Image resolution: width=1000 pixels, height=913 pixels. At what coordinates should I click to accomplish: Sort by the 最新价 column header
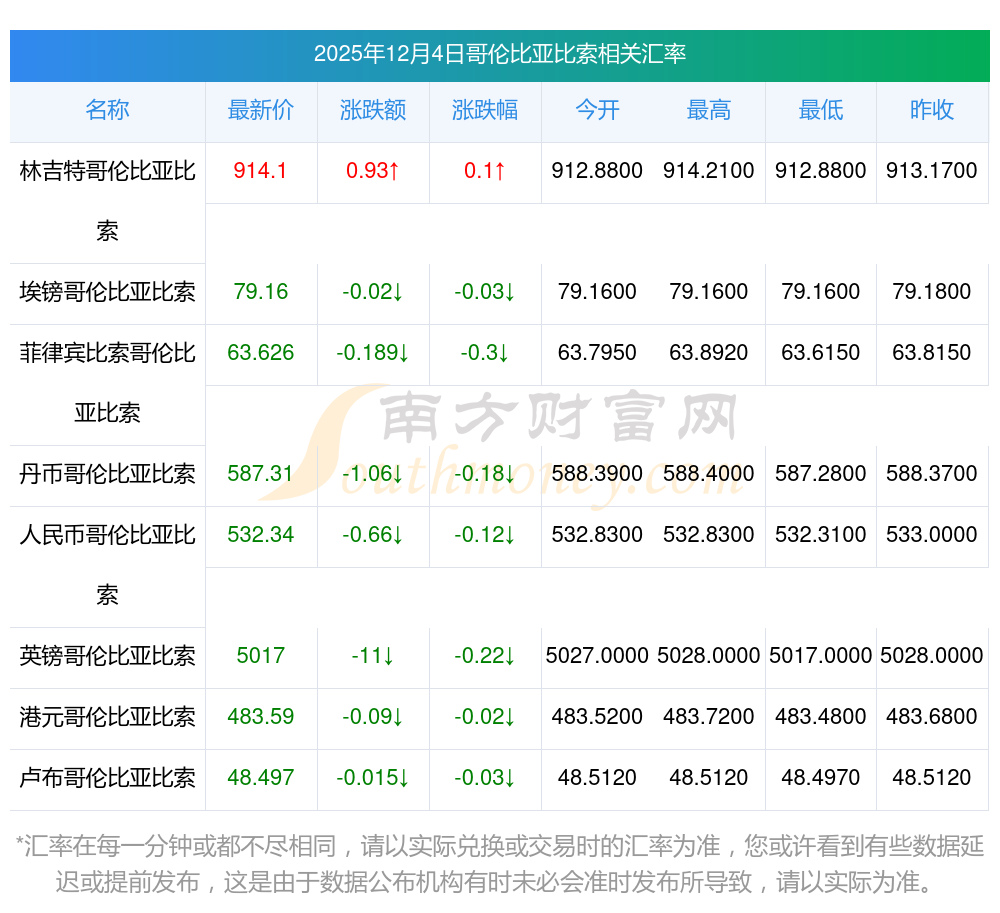pyautogui.click(x=261, y=110)
